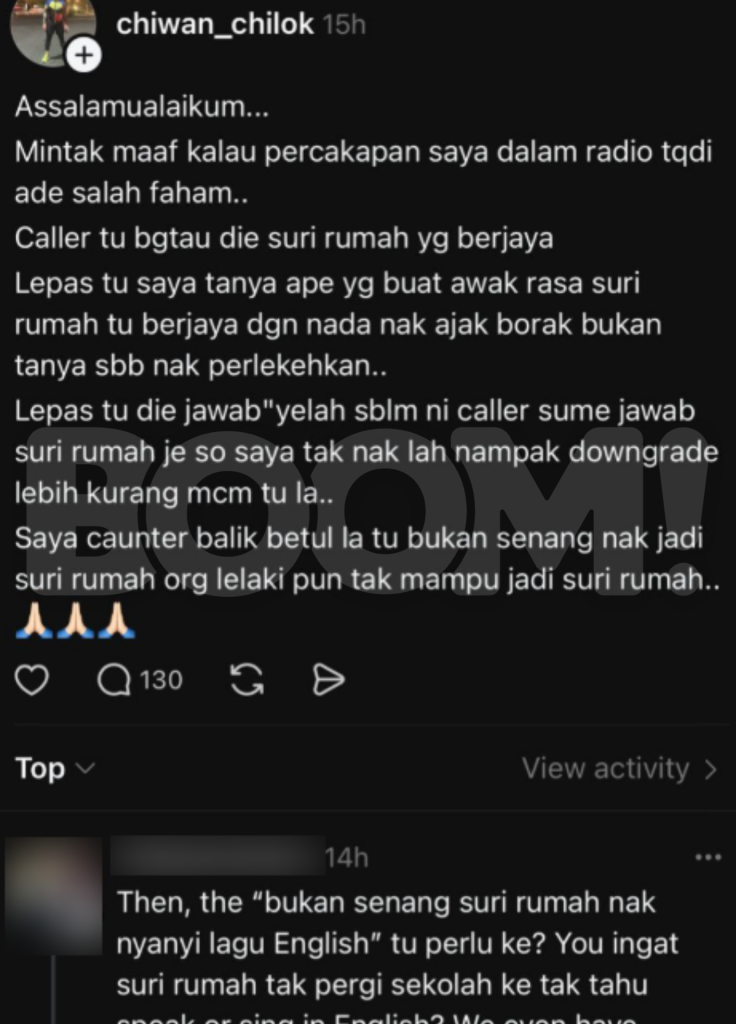Screen dimensions: 736x1024
Task: Tap the share paper plane icon
Action: [328, 680]
